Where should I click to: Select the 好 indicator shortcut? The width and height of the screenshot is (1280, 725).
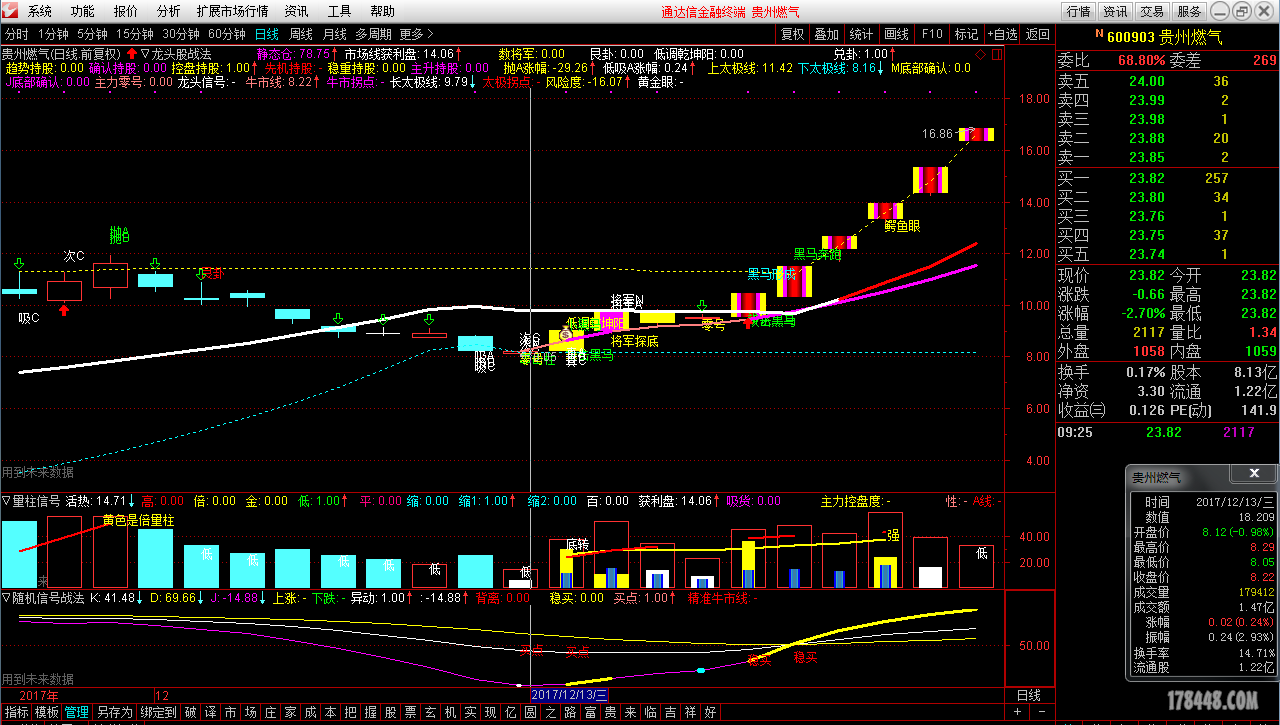pyautogui.click(x=711, y=713)
